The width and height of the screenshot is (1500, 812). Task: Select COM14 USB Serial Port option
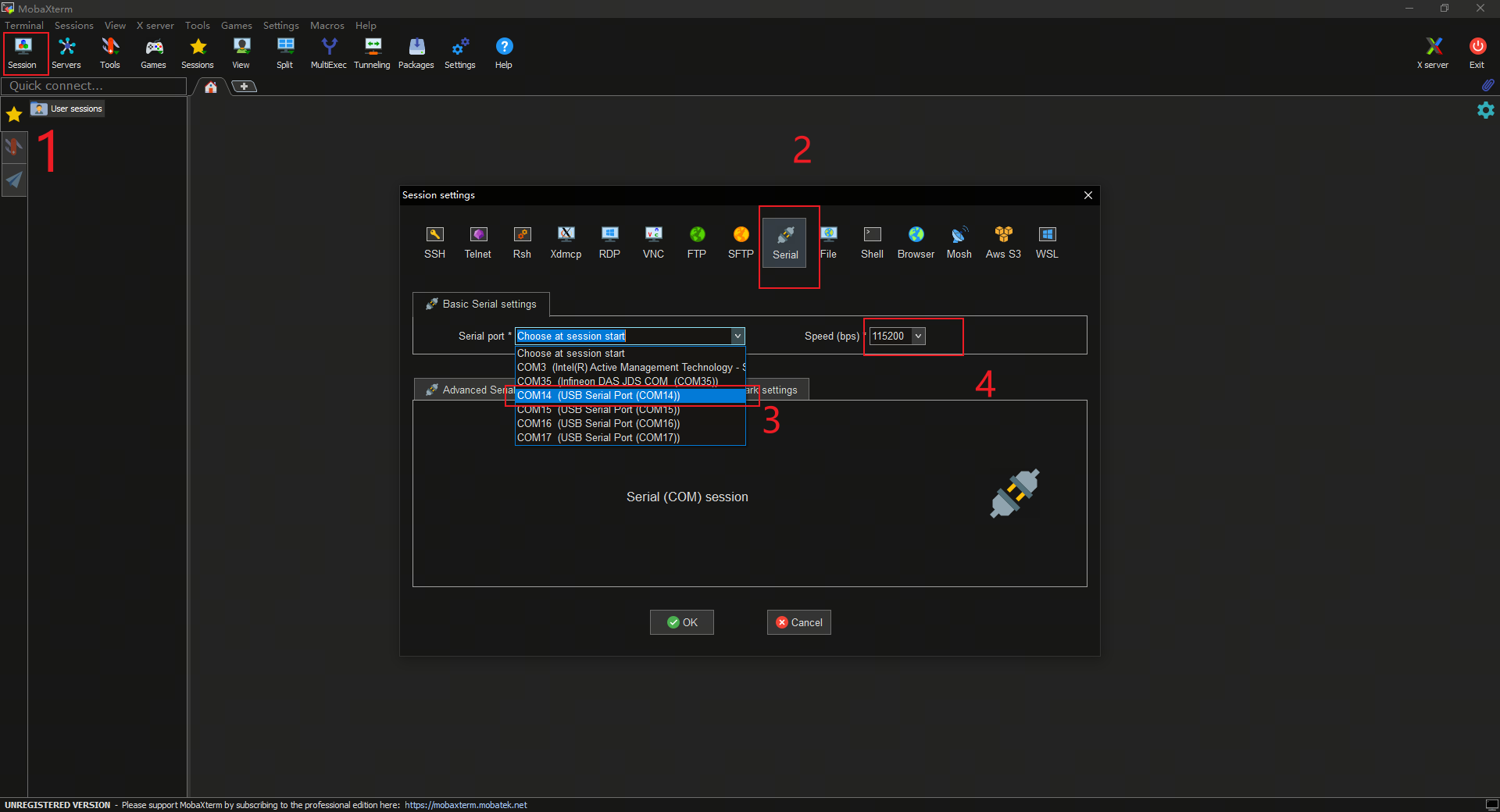pos(630,396)
